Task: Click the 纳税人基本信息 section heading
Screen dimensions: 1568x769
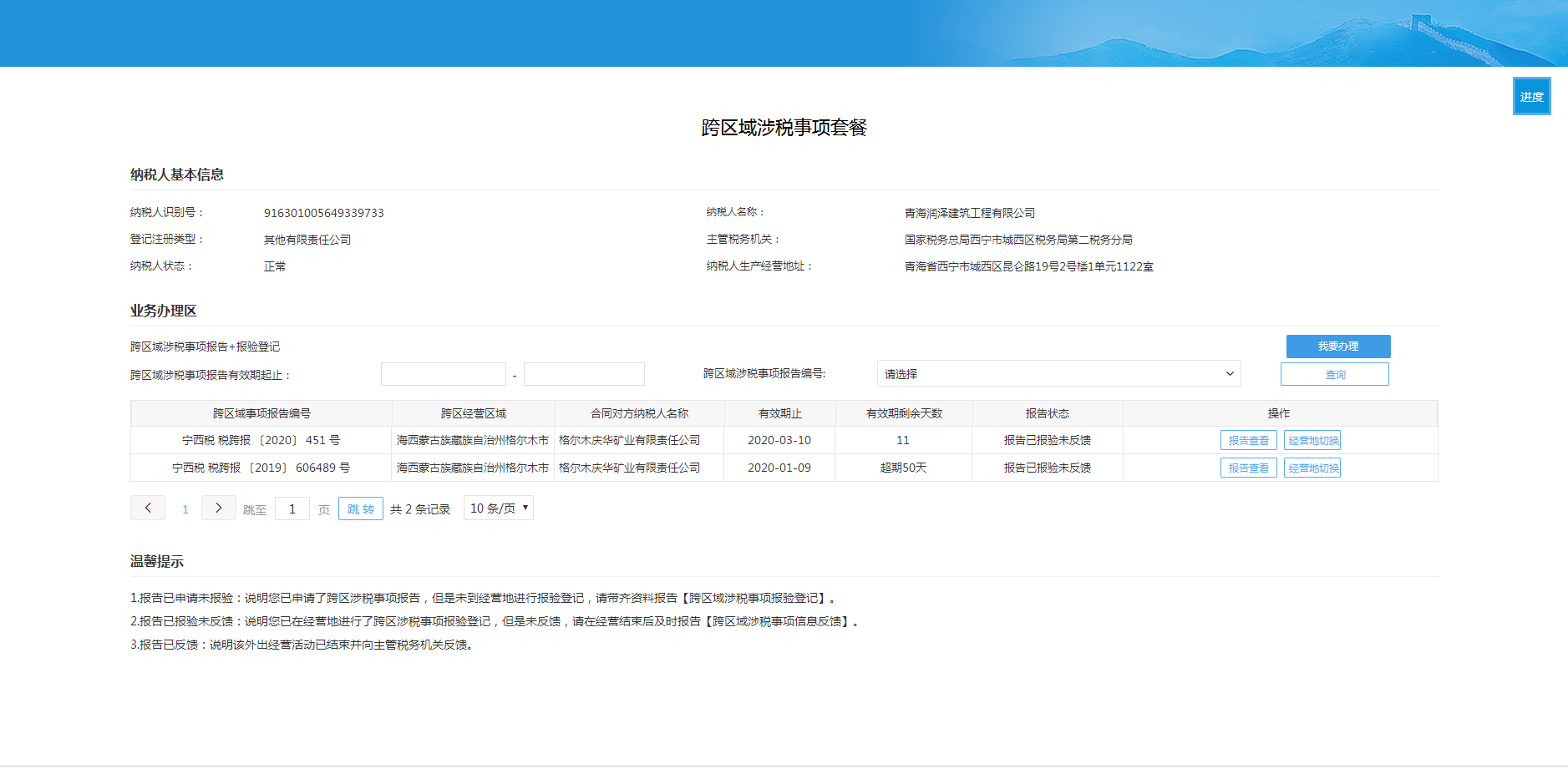Action: pos(177,175)
